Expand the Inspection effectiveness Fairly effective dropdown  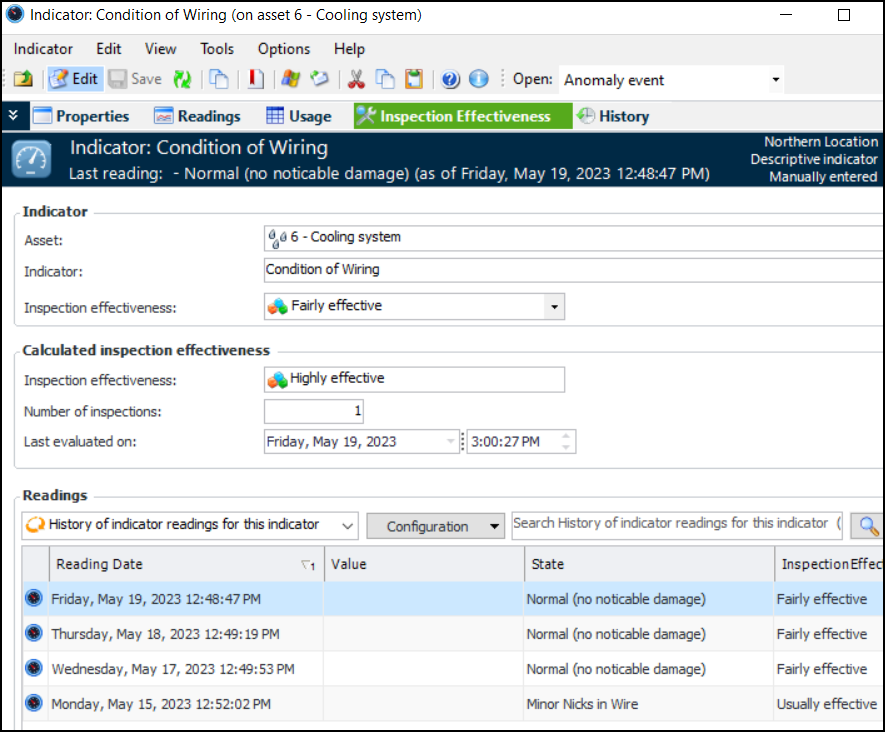(x=554, y=307)
